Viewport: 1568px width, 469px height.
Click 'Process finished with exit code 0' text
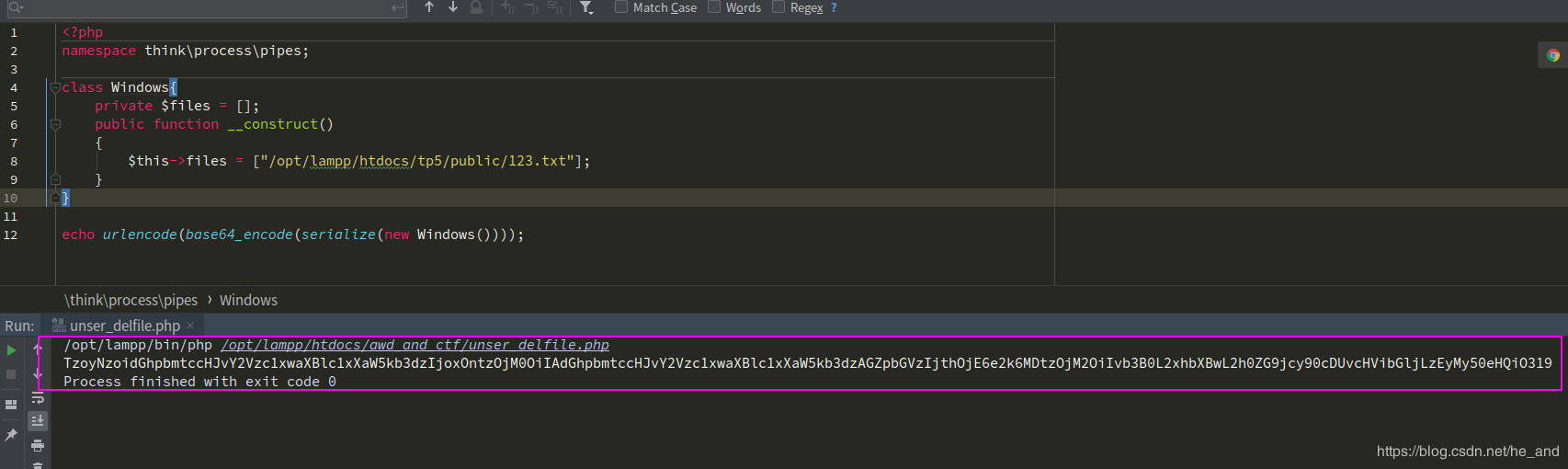[x=199, y=382]
